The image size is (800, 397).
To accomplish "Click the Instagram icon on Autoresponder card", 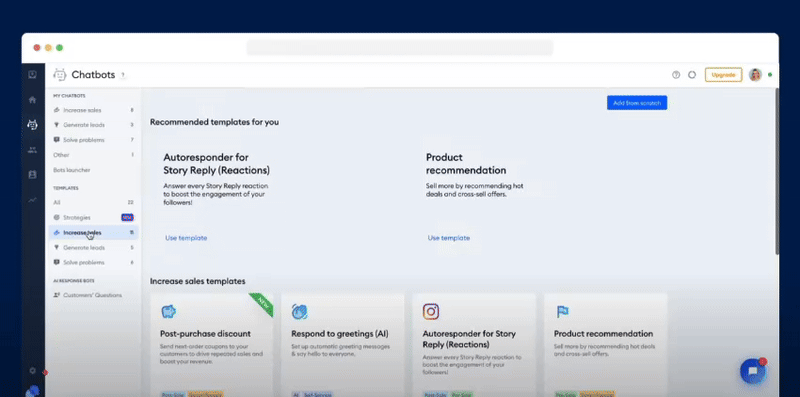I will 431,311.
